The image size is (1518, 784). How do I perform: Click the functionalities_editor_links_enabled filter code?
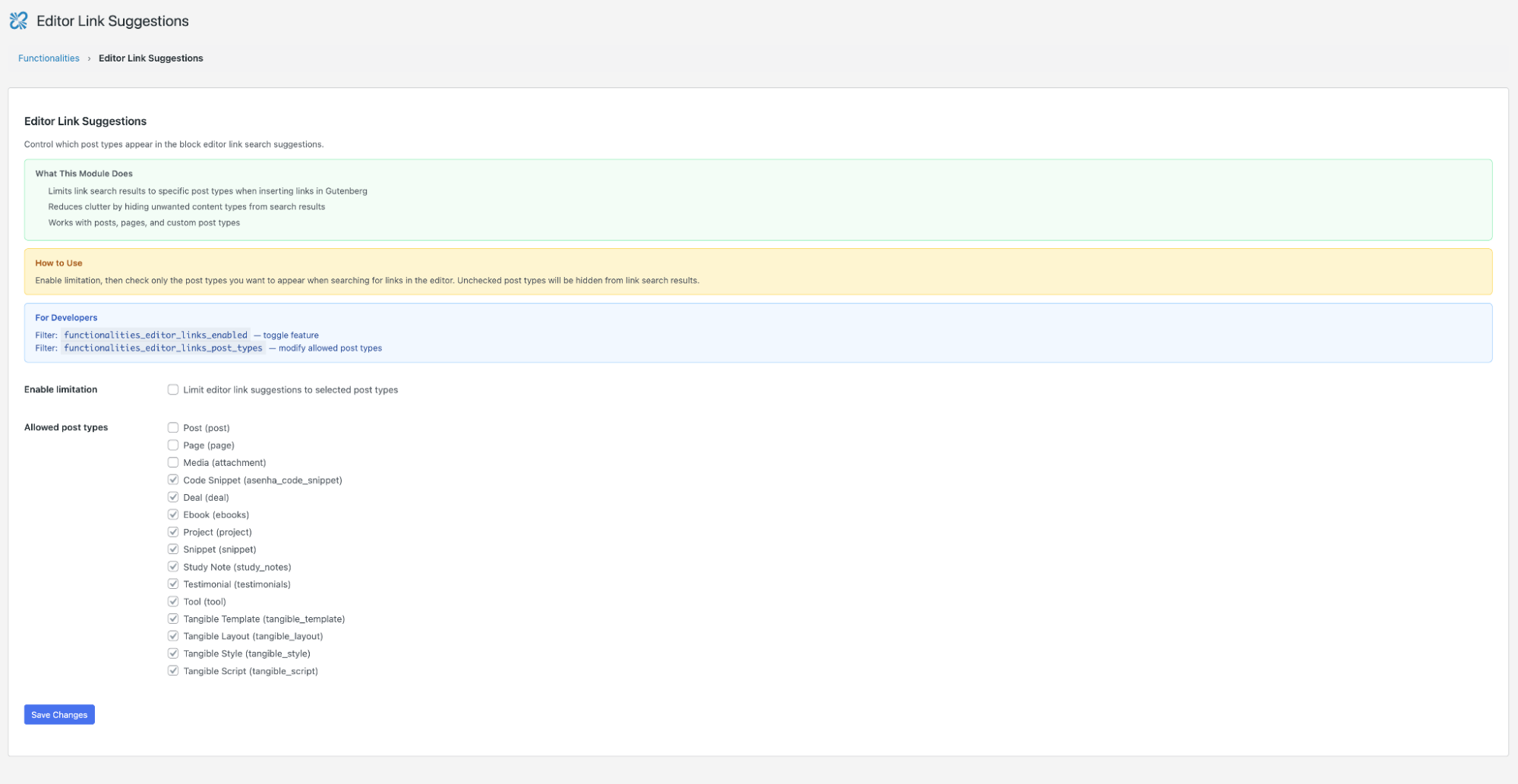[x=156, y=335]
